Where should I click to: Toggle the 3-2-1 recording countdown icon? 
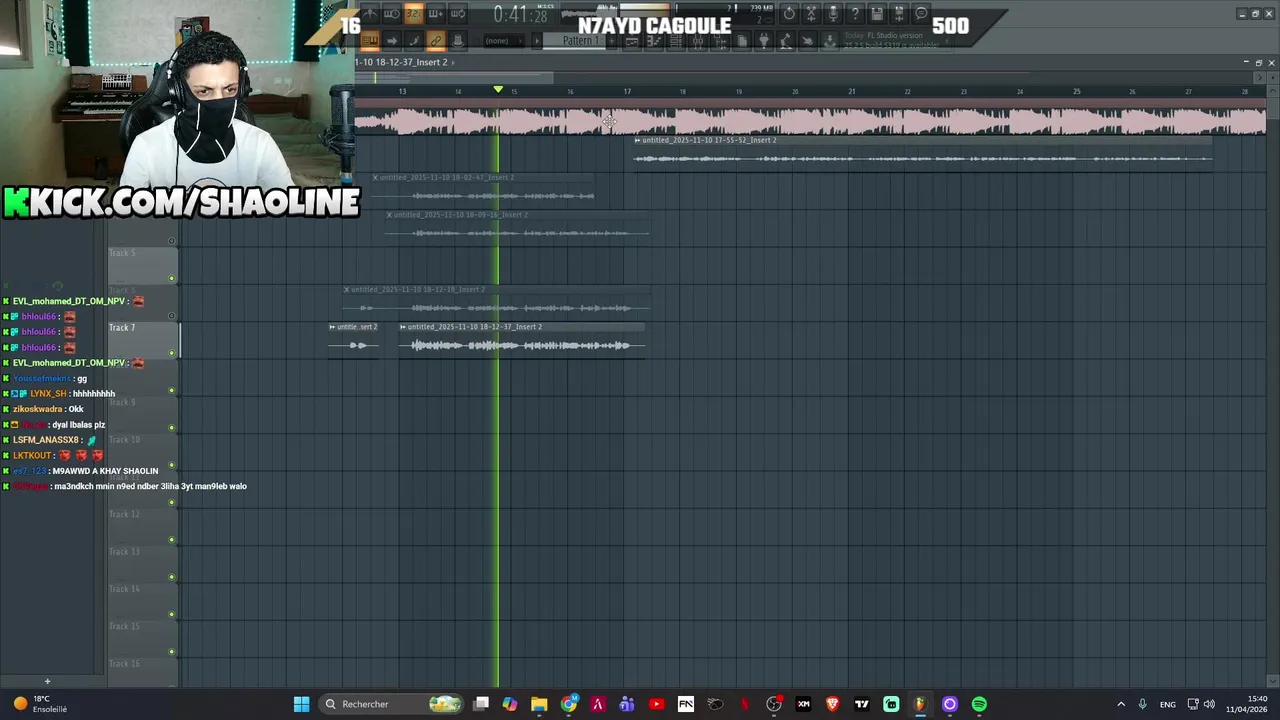coord(413,14)
